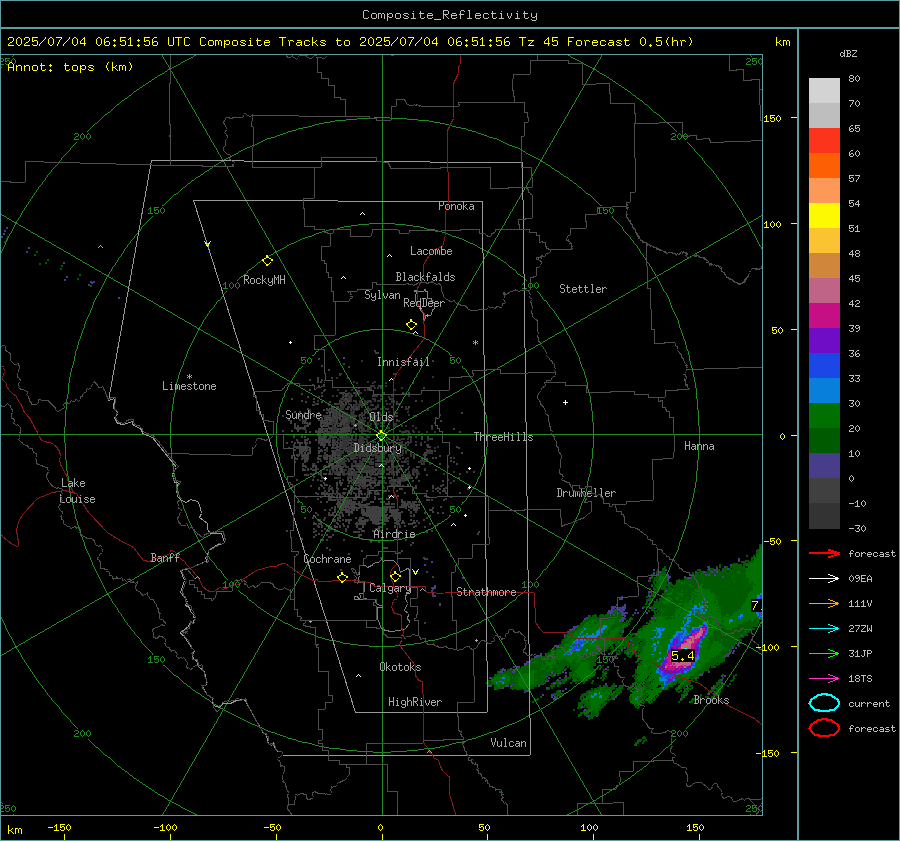
Task: Click the 5.4 storm tops label
Action: [x=682, y=656]
